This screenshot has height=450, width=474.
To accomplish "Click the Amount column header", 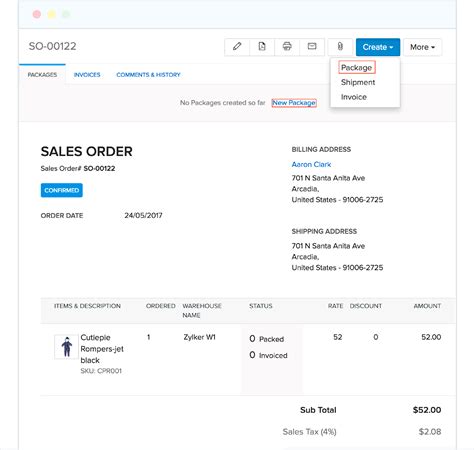I will (427, 306).
